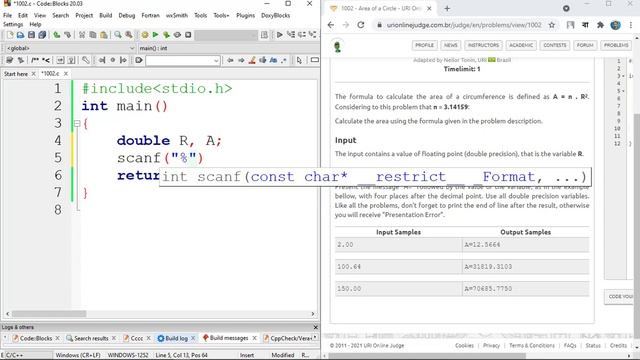
Task: Click the editor horizontal scrollbar thumb
Action: click(x=49, y=314)
